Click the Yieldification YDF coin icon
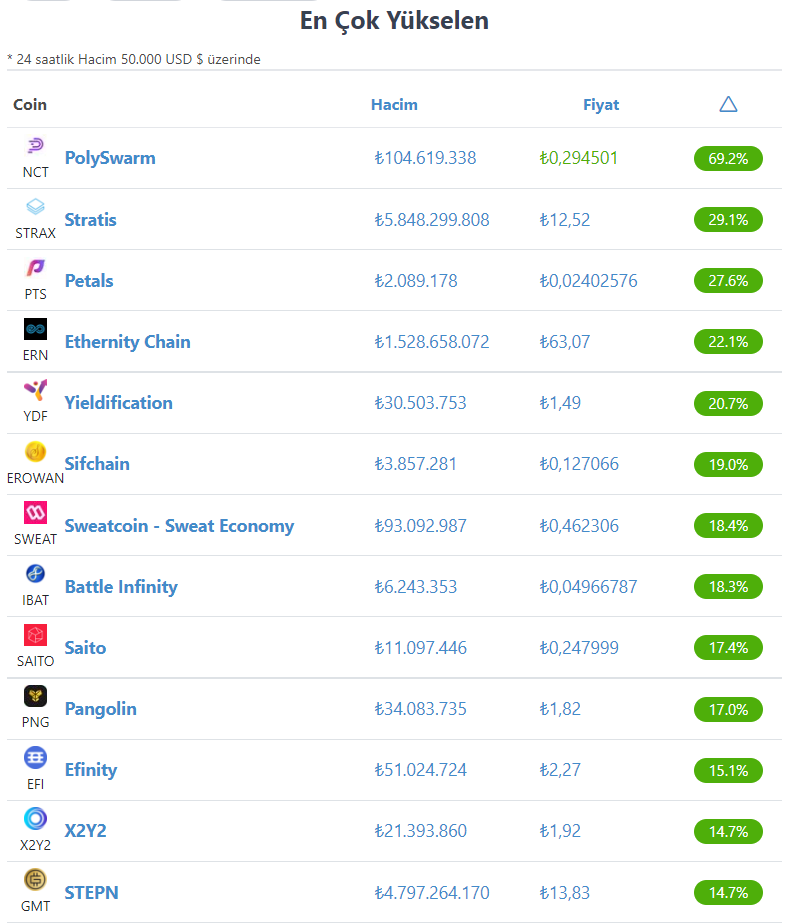Screen dimensions: 787x924 click(36, 390)
